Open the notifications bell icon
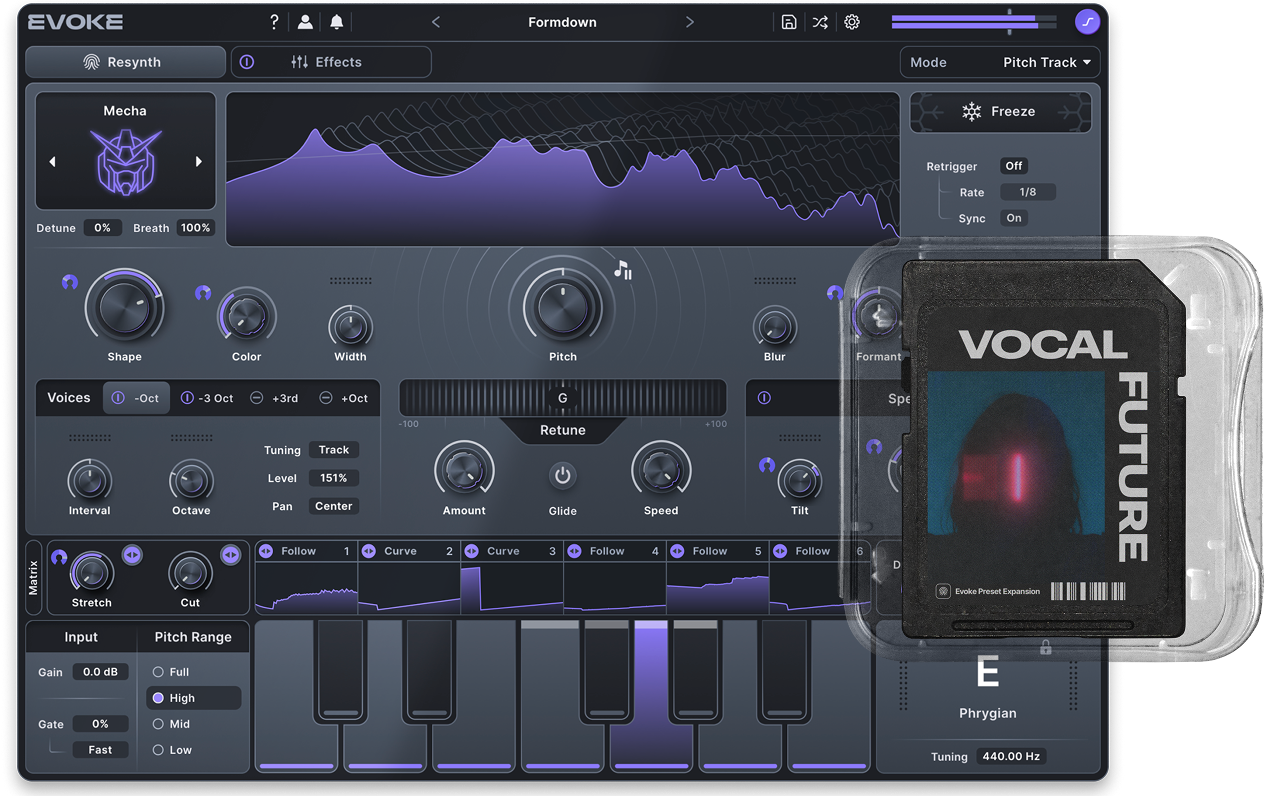The height and width of the screenshot is (796, 1286). 337,22
